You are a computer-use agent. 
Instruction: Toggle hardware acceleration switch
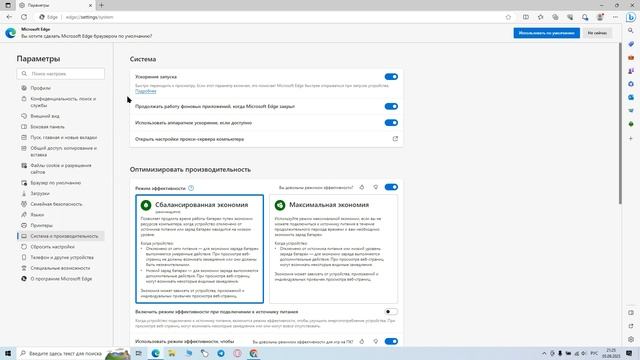tap(391, 123)
